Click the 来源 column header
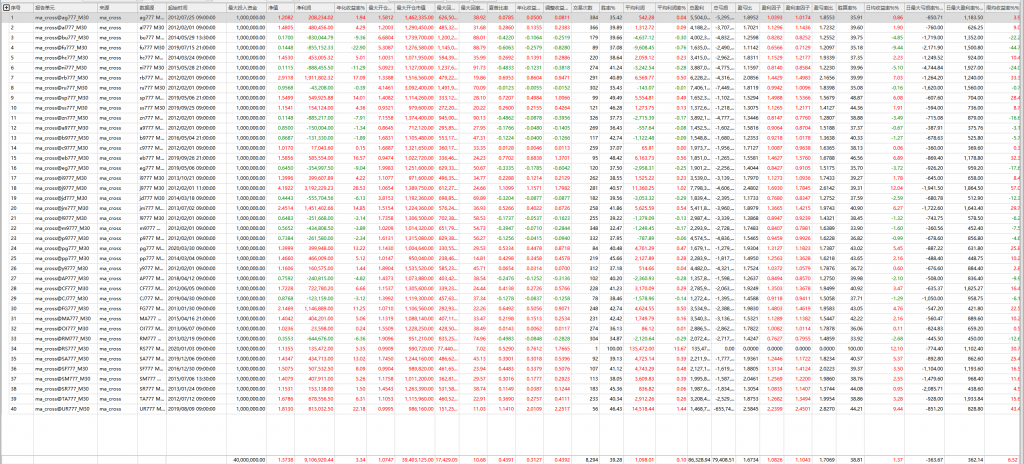Screen dimensions: 1024x464 pyautogui.click(x=115, y=6)
